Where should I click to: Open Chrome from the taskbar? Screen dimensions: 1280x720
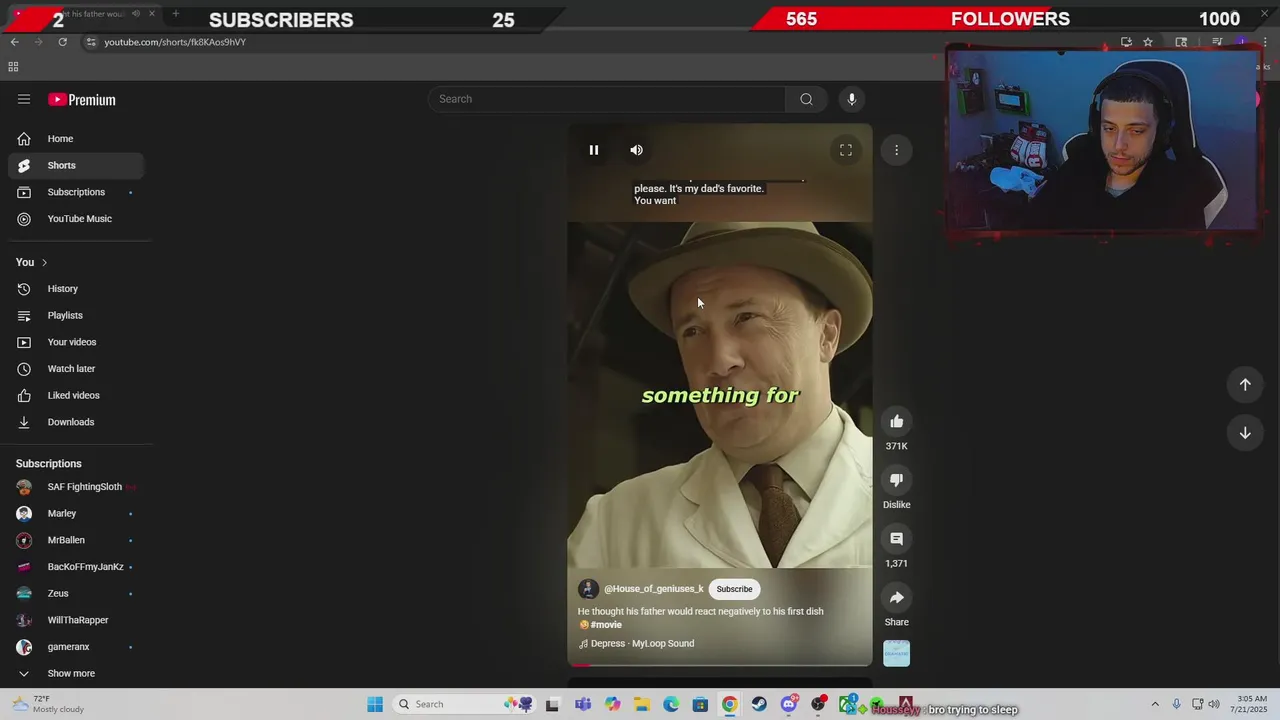[x=730, y=704]
